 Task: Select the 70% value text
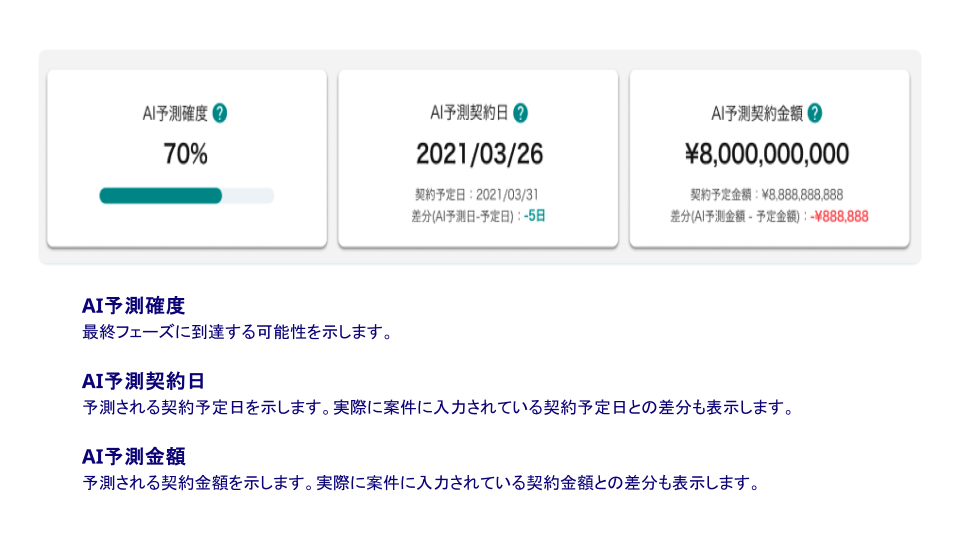(x=186, y=154)
